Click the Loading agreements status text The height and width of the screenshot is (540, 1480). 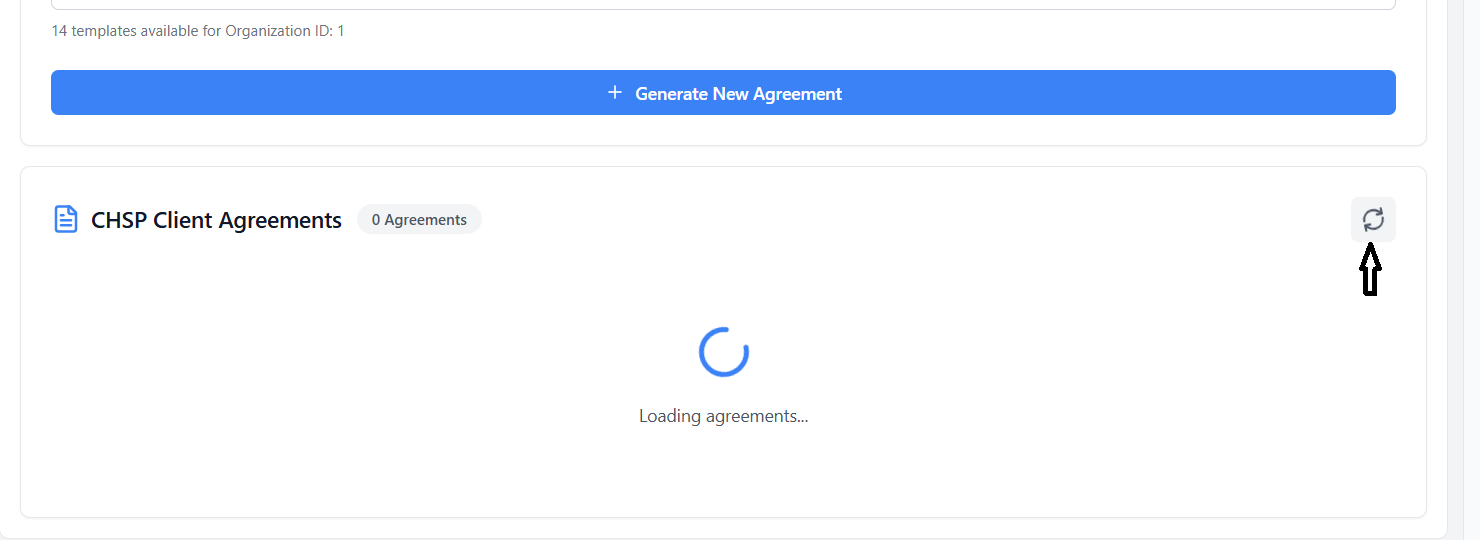(x=723, y=416)
